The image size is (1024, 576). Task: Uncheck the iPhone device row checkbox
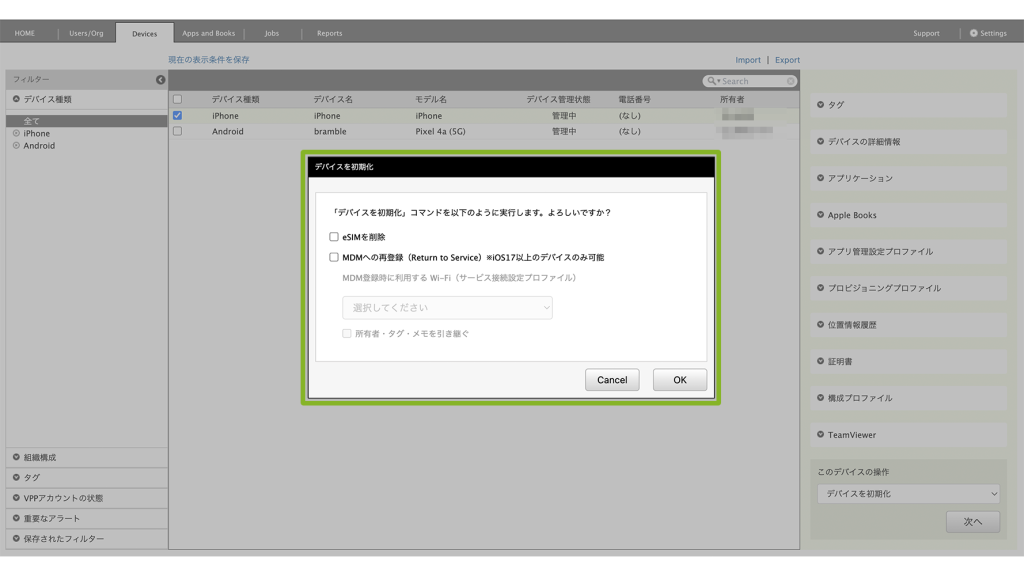[177, 116]
